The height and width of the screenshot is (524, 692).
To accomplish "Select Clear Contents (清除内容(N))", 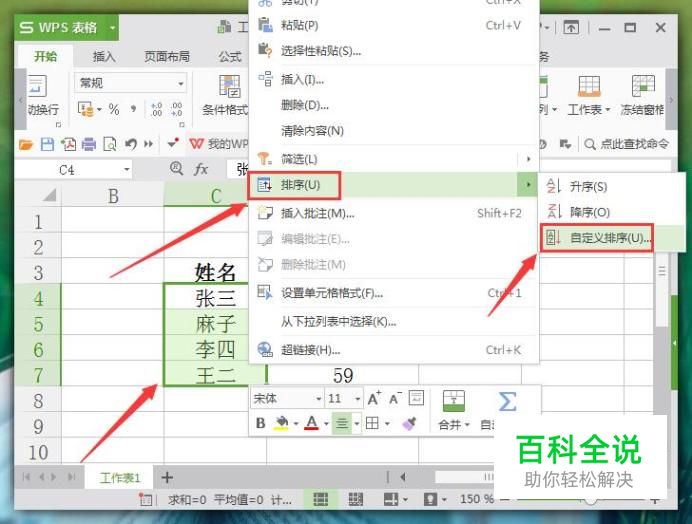I will point(394,131).
